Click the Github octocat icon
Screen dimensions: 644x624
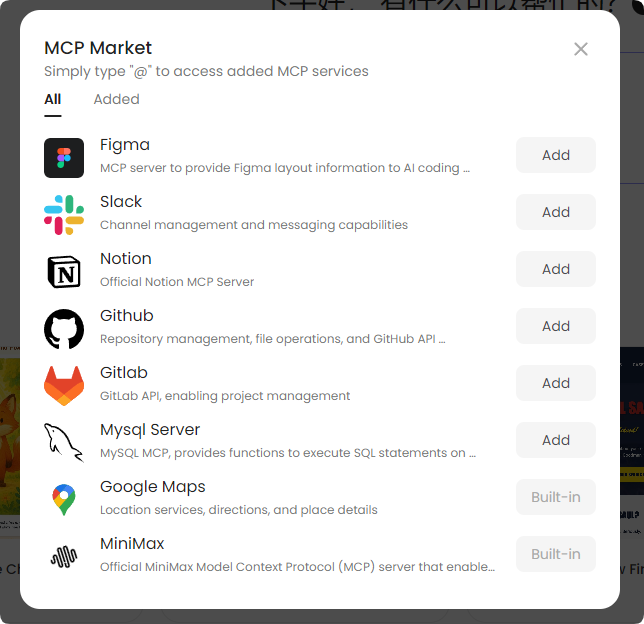coord(64,329)
